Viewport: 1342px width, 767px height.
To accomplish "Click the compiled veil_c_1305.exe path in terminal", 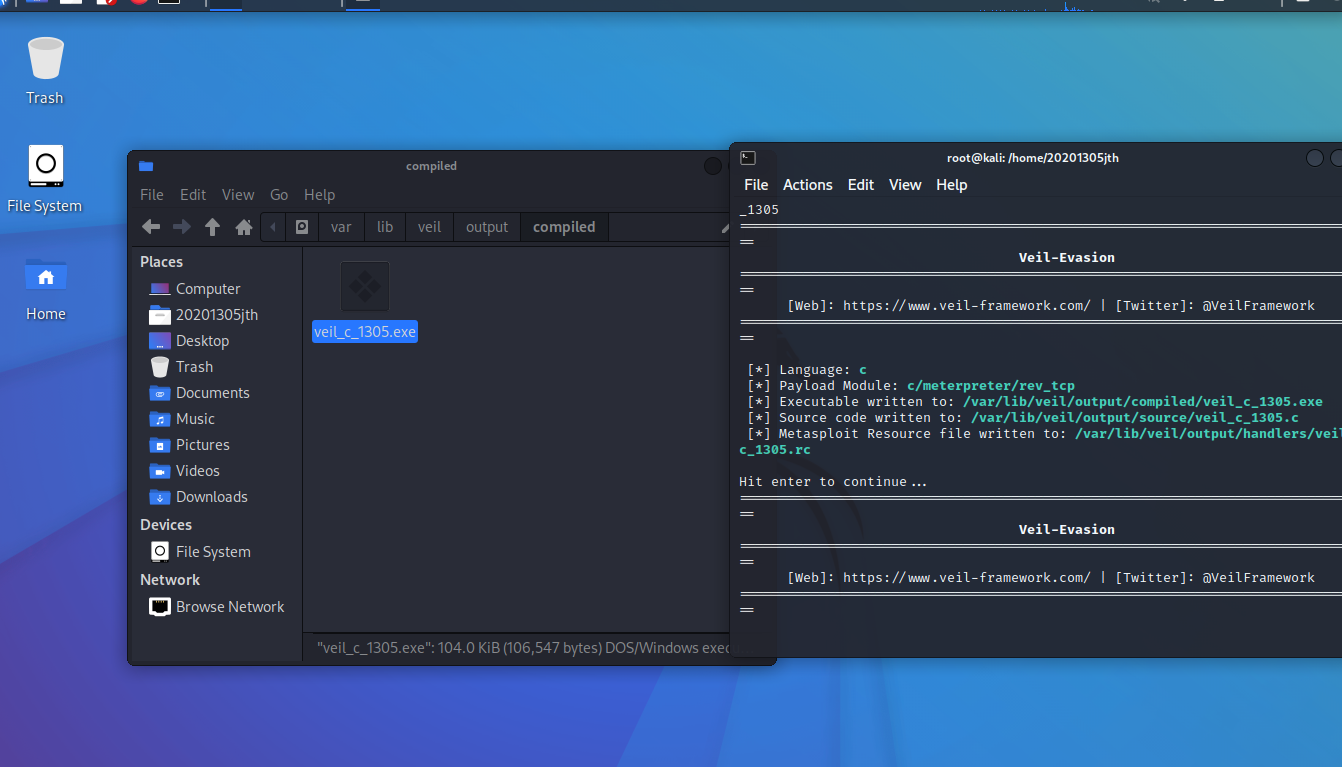I will [x=1143, y=402].
